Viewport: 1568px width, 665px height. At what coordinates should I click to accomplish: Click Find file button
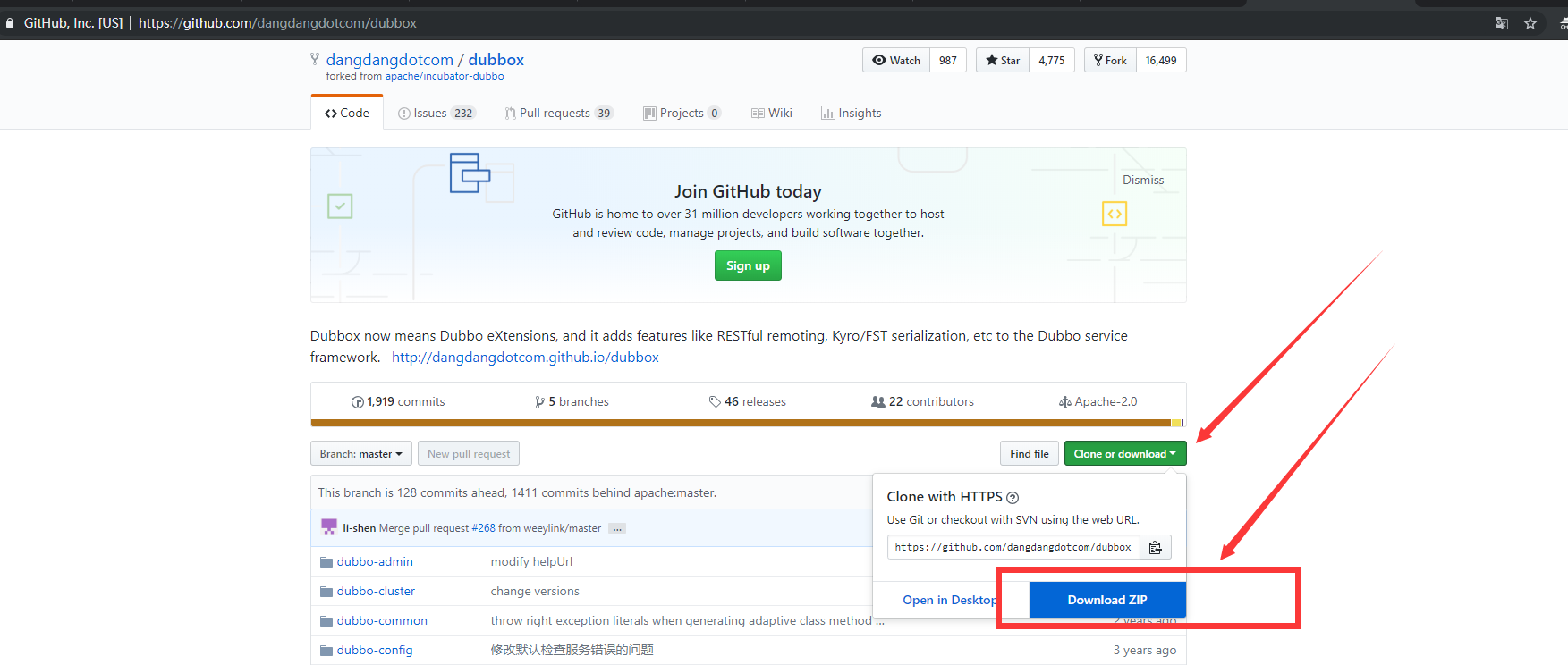coord(1030,453)
